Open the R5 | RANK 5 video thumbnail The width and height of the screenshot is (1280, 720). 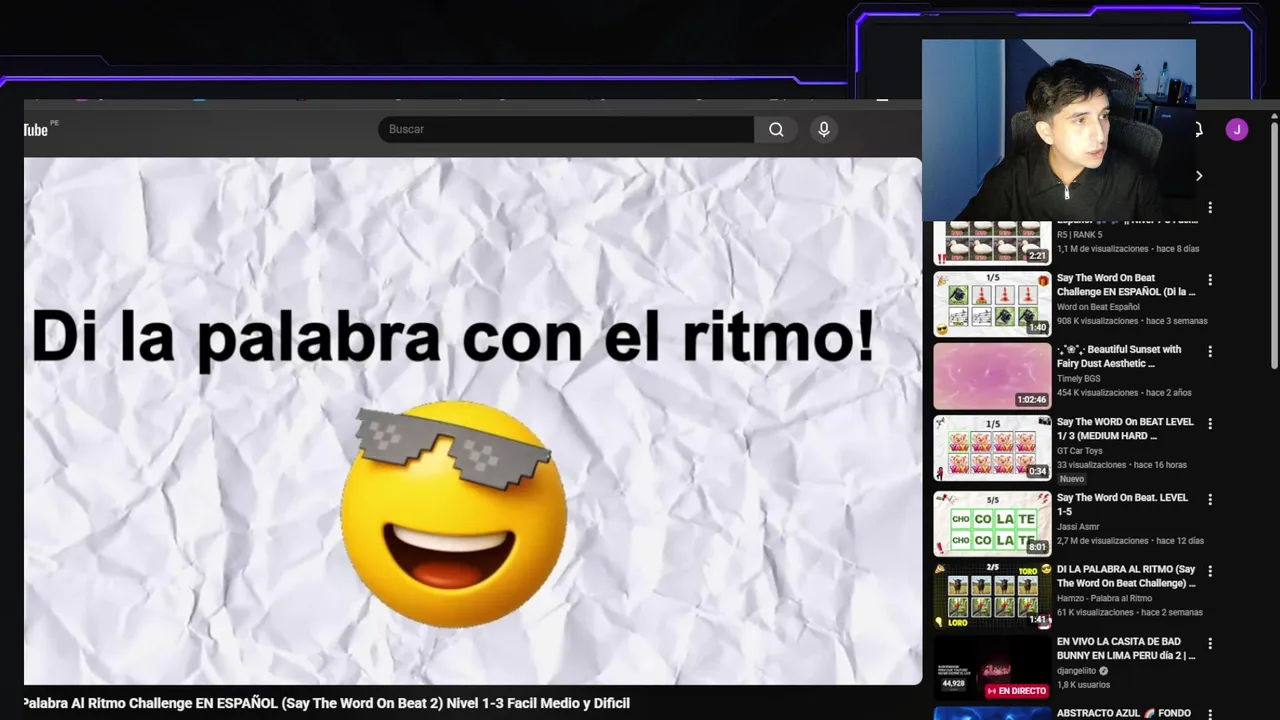coord(992,242)
